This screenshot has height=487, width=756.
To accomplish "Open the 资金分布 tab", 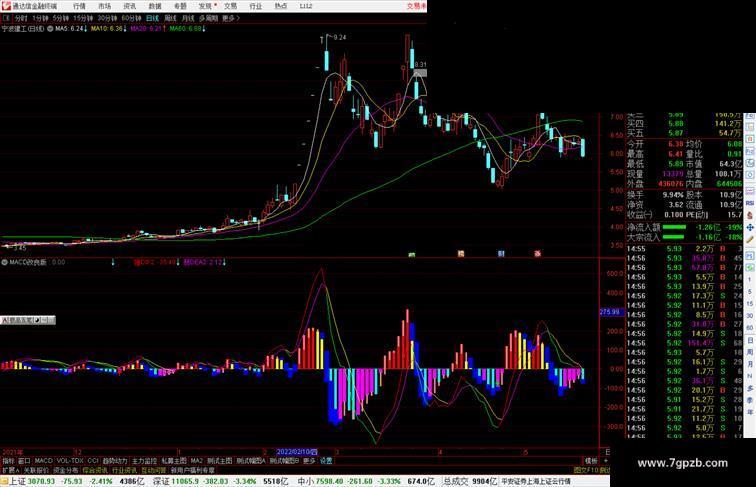I will coord(66,470).
